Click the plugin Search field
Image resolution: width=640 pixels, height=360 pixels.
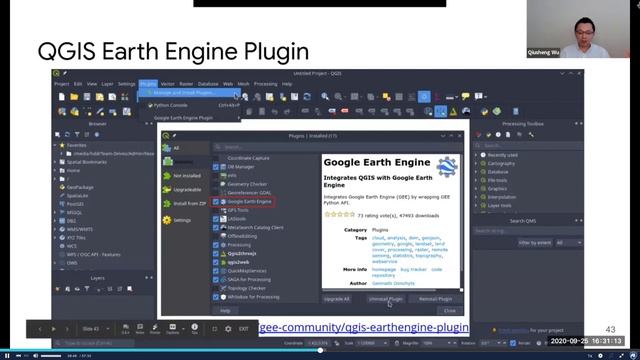point(338,147)
